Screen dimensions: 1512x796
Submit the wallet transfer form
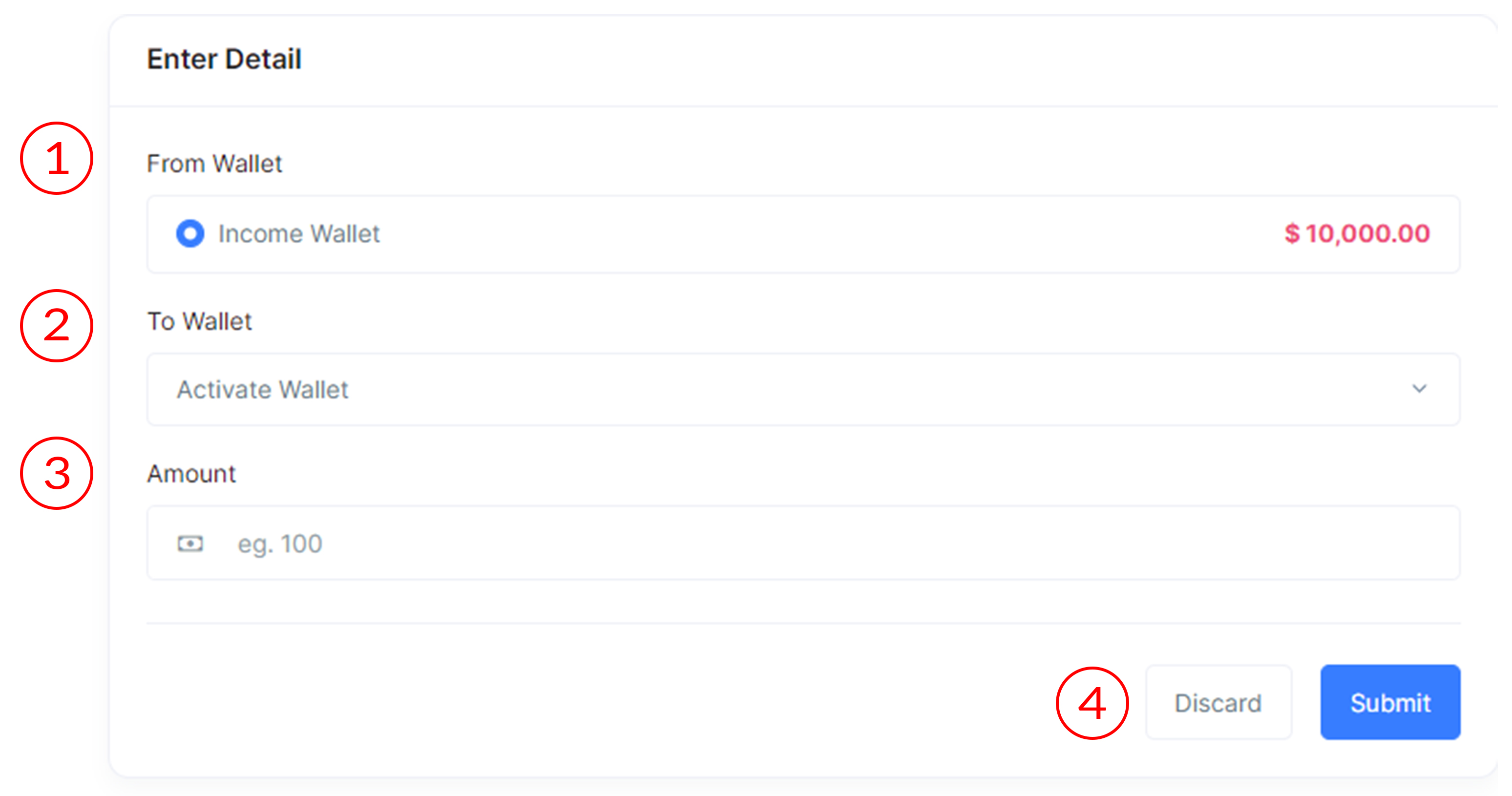tap(1389, 702)
